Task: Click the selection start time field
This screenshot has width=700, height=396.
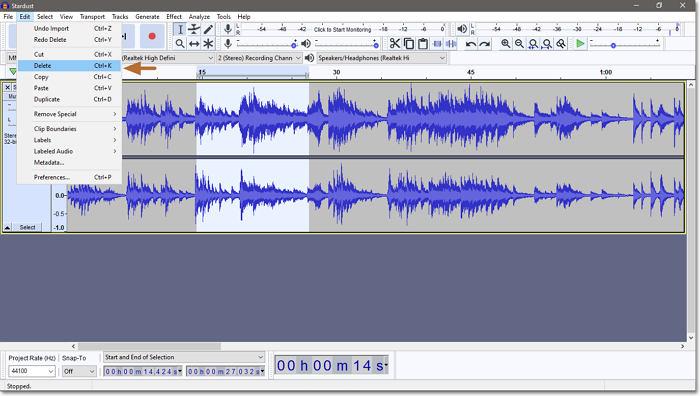Action: (x=143, y=371)
